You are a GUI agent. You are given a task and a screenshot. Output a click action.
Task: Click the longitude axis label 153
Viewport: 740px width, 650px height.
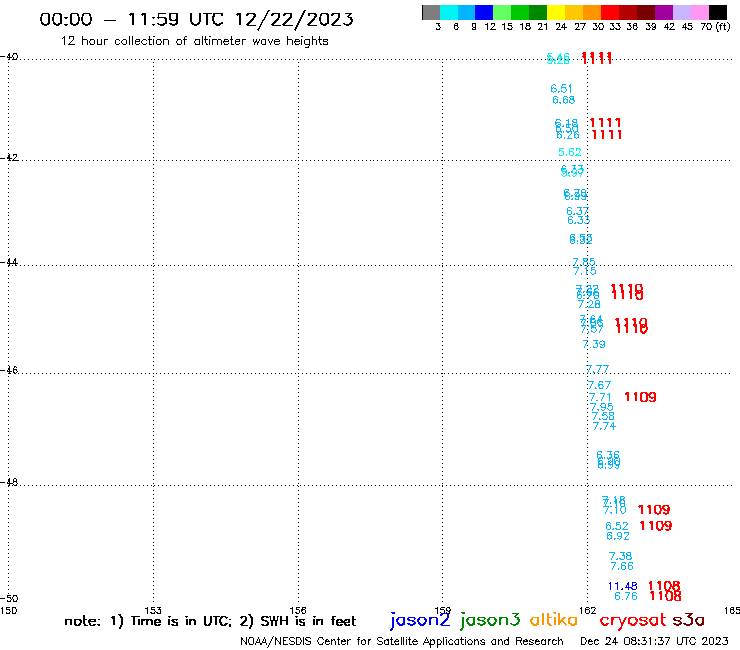pos(153,610)
